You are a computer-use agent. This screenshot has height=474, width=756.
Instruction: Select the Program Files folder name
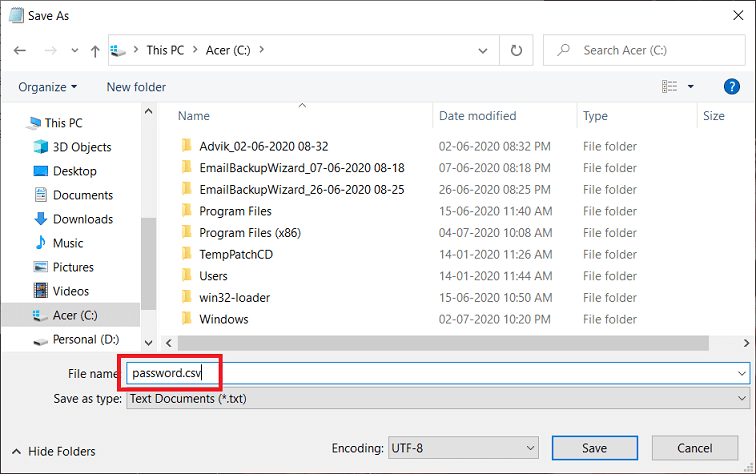coord(235,211)
